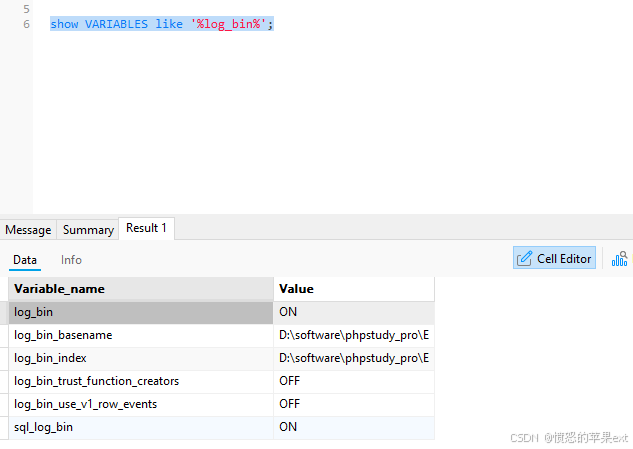Select the path value in log_bin_index row
This screenshot has height=449, width=633.
click(354, 359)
